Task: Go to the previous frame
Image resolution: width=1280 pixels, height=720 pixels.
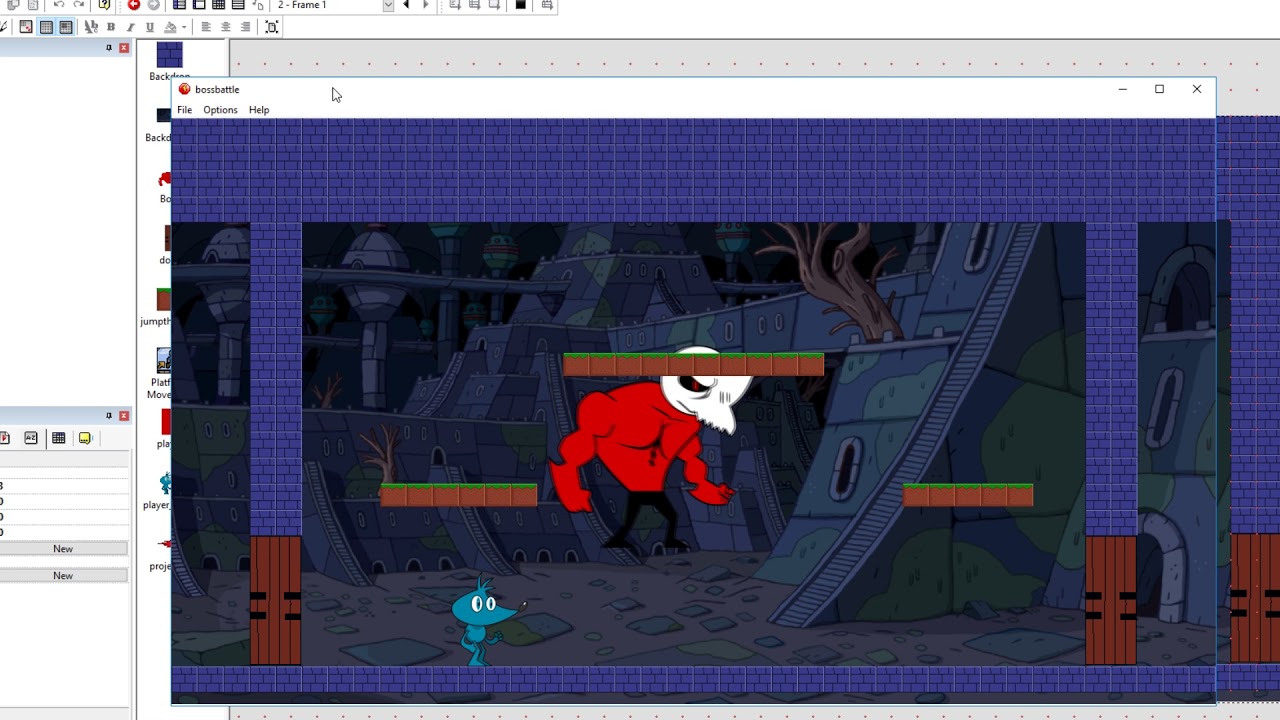Action: pyautogui.click(x=406, y=5)
